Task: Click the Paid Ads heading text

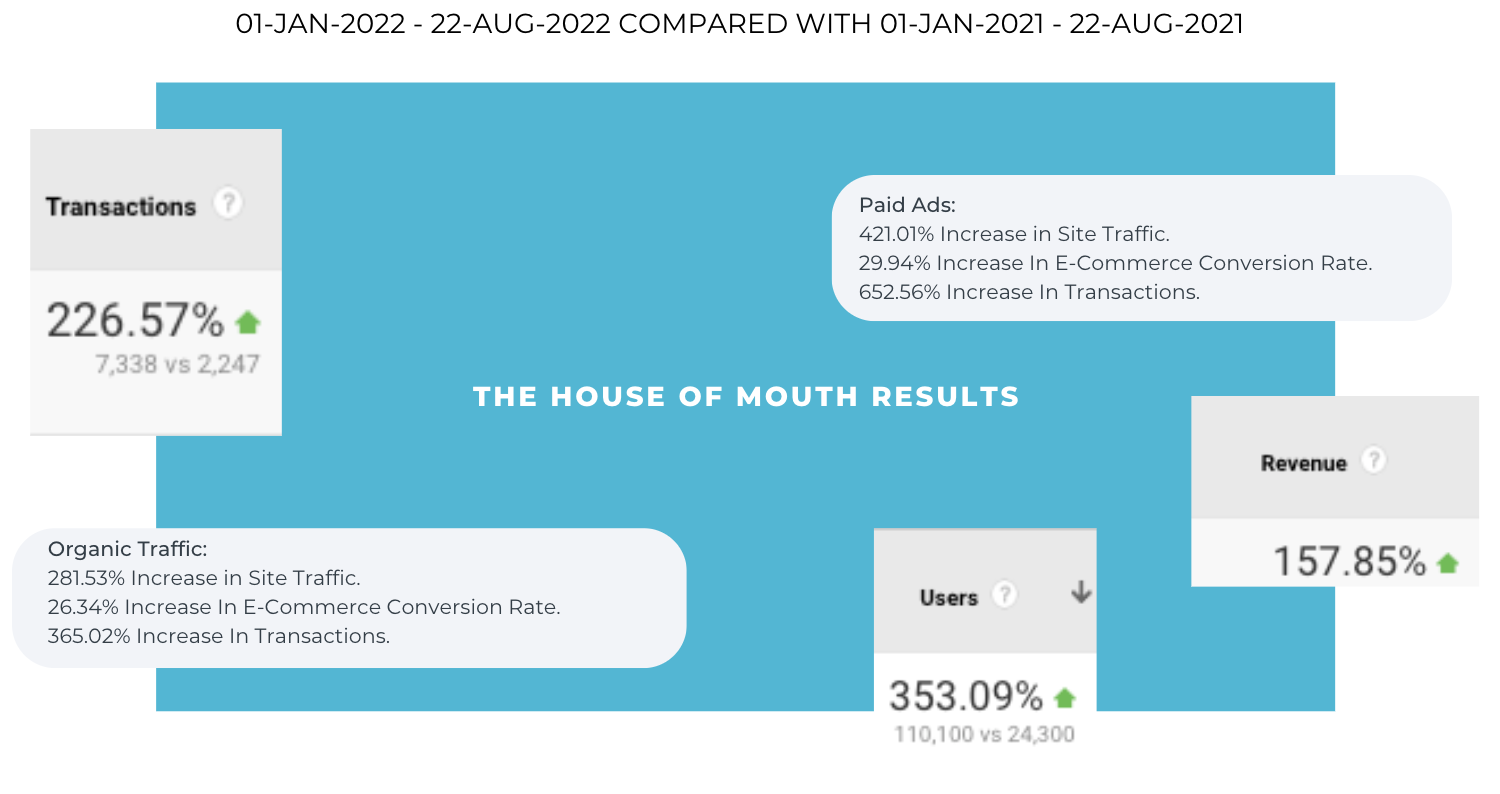Action: (x=907, y=205)
